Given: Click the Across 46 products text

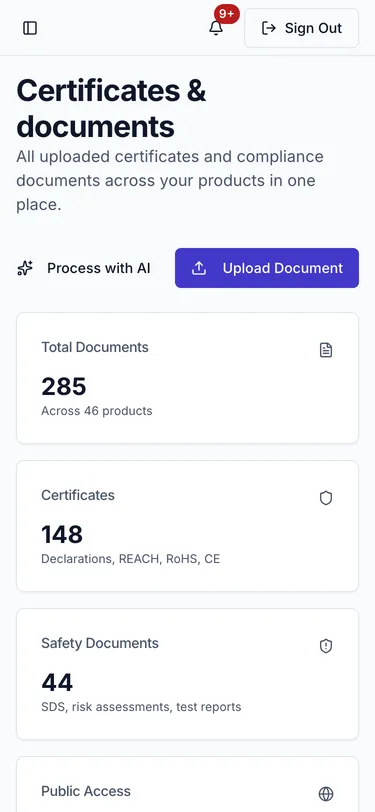Looking at the screenshot, I should pyautogui.click(x=97, y=411).
